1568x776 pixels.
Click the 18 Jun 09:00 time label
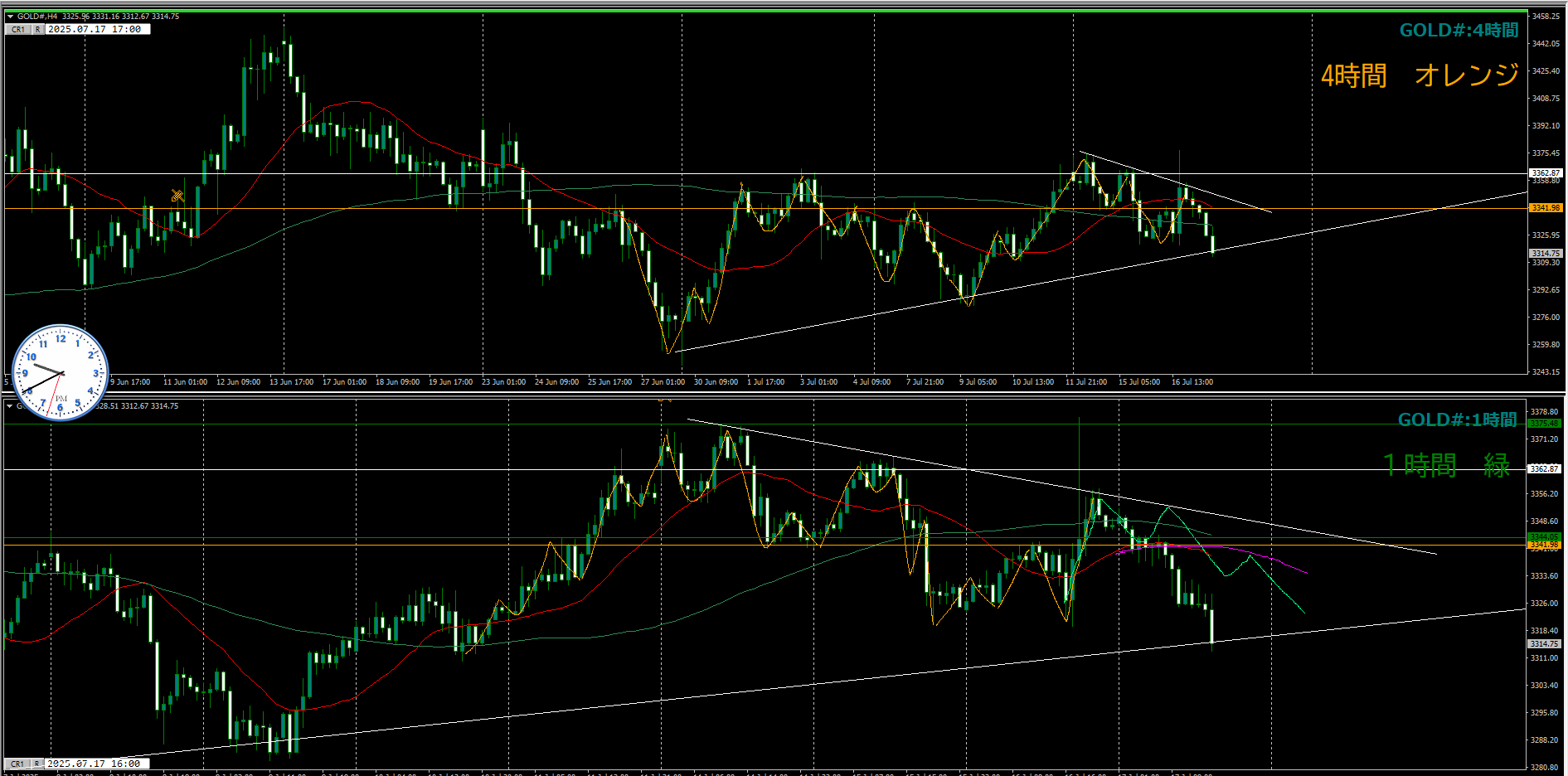coord(397,382)
